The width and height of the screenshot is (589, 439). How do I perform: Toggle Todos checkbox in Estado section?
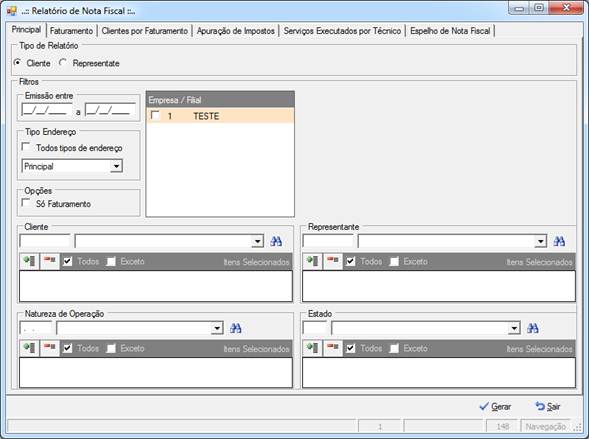(350, 348)
